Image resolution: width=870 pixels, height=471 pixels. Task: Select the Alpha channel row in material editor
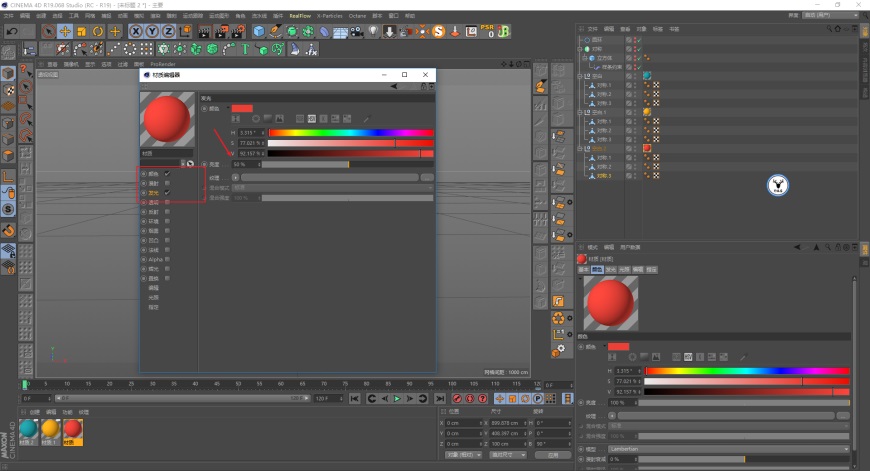[x=155, y=259]
